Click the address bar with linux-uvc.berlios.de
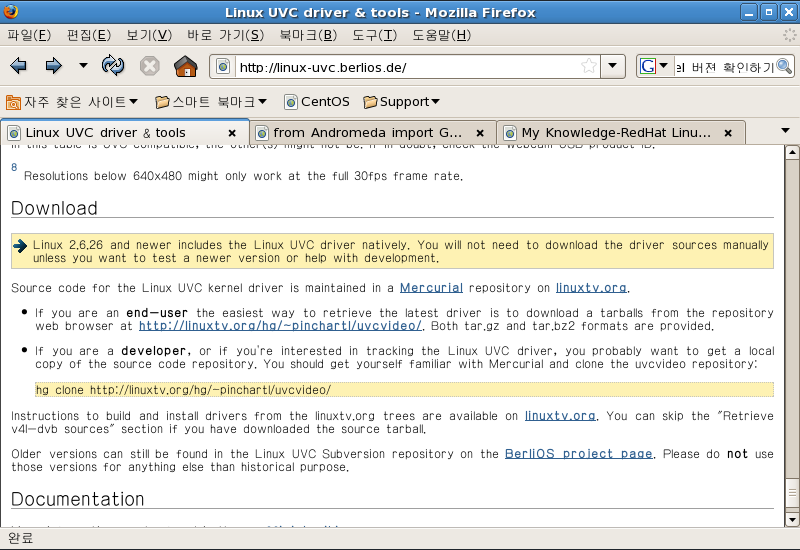This screenshot has width=800, height=550. 408,67
